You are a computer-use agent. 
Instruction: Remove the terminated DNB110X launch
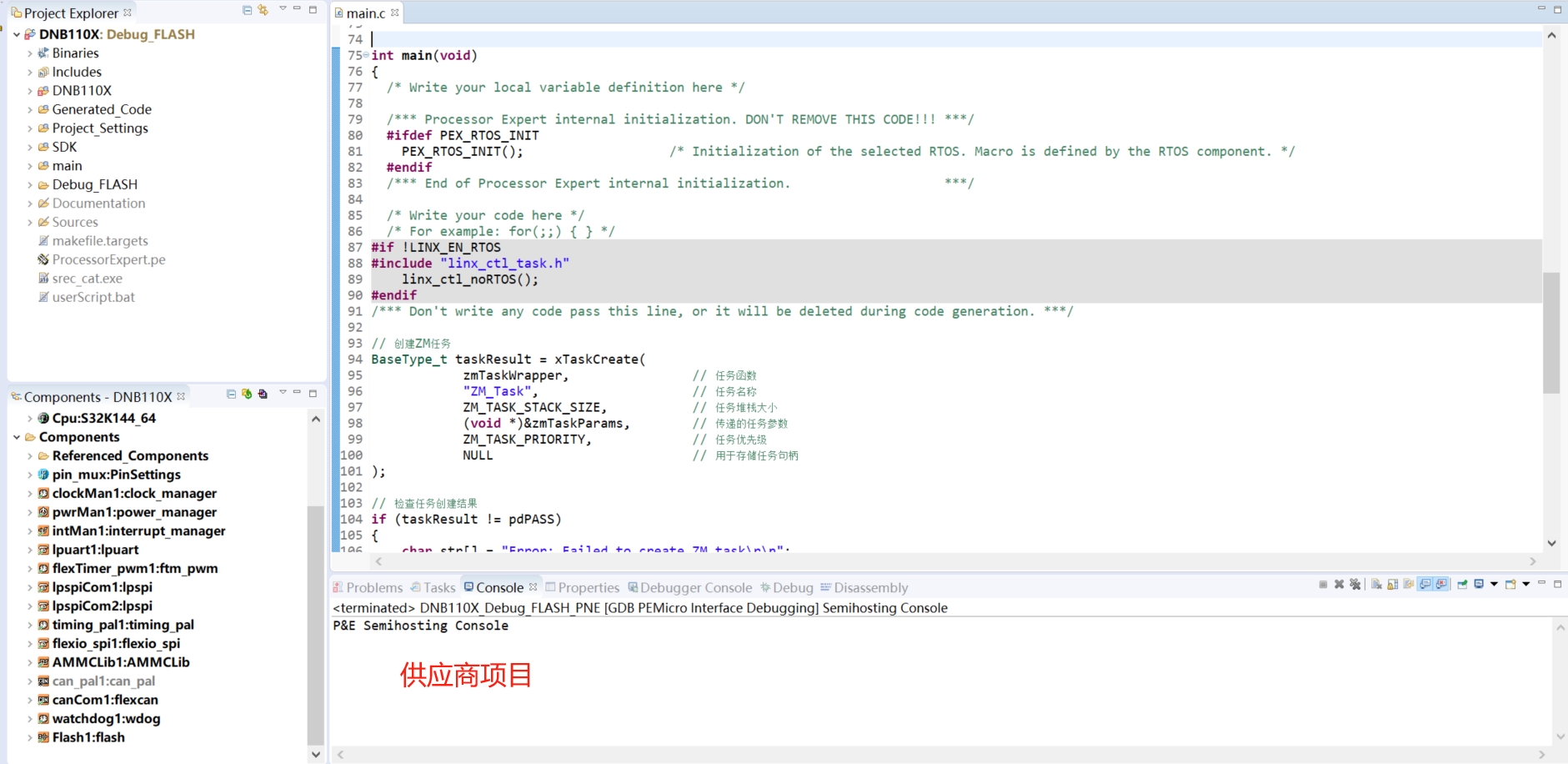click(x=1340, y=585)
